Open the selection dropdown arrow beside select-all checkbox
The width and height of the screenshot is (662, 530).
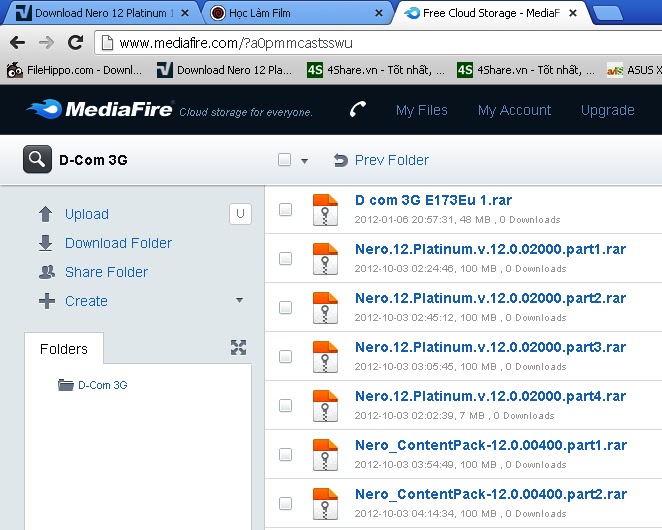pyautogui.click(x=304, y=161)
